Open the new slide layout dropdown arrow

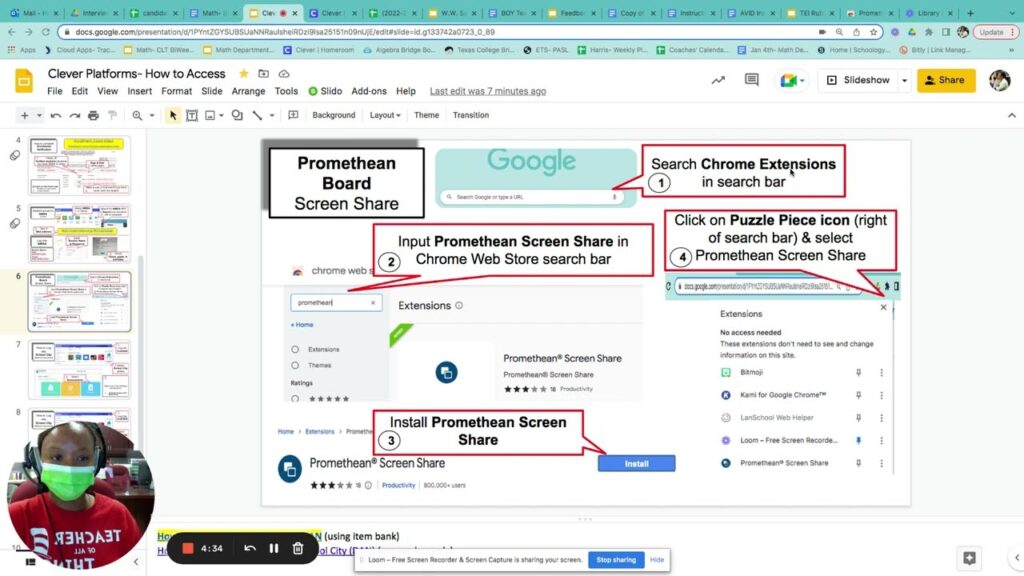[39, 116]
